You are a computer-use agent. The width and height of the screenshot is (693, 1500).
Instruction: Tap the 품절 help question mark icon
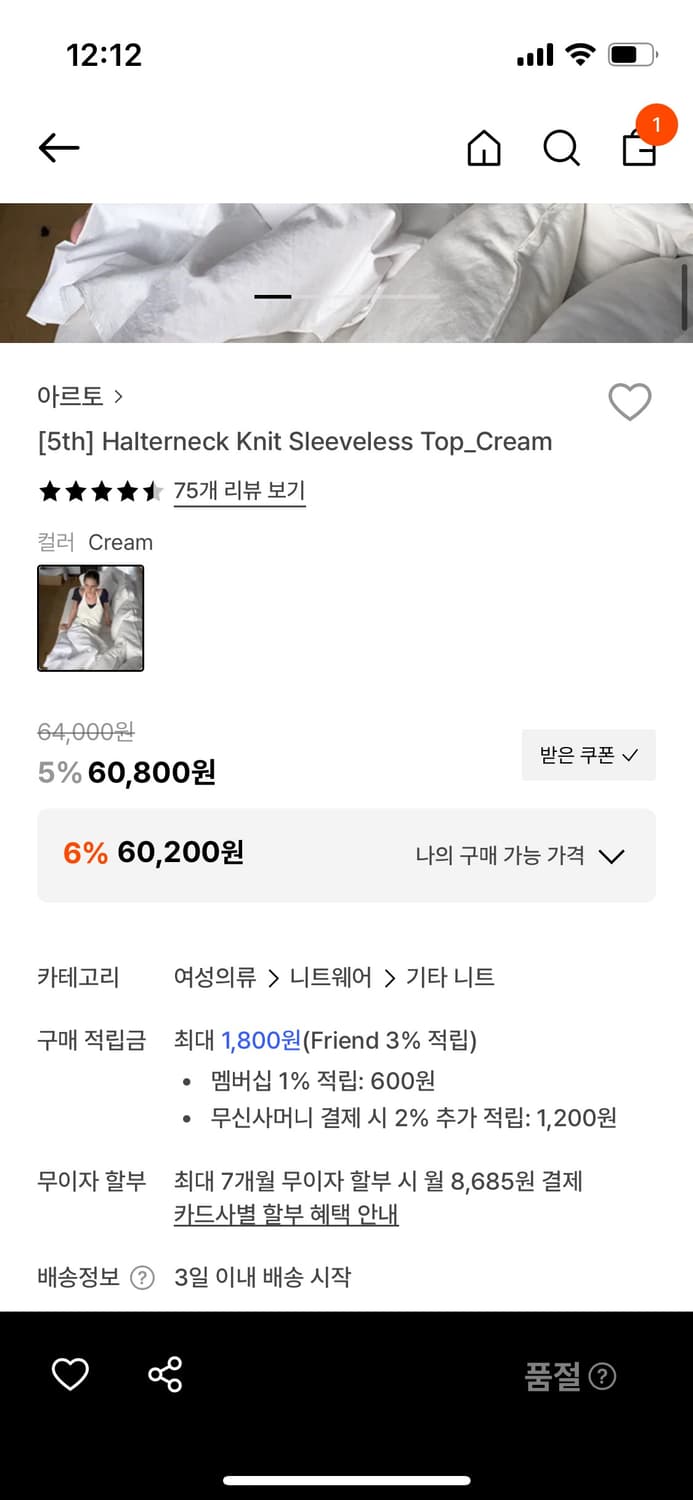point(603,1377)
